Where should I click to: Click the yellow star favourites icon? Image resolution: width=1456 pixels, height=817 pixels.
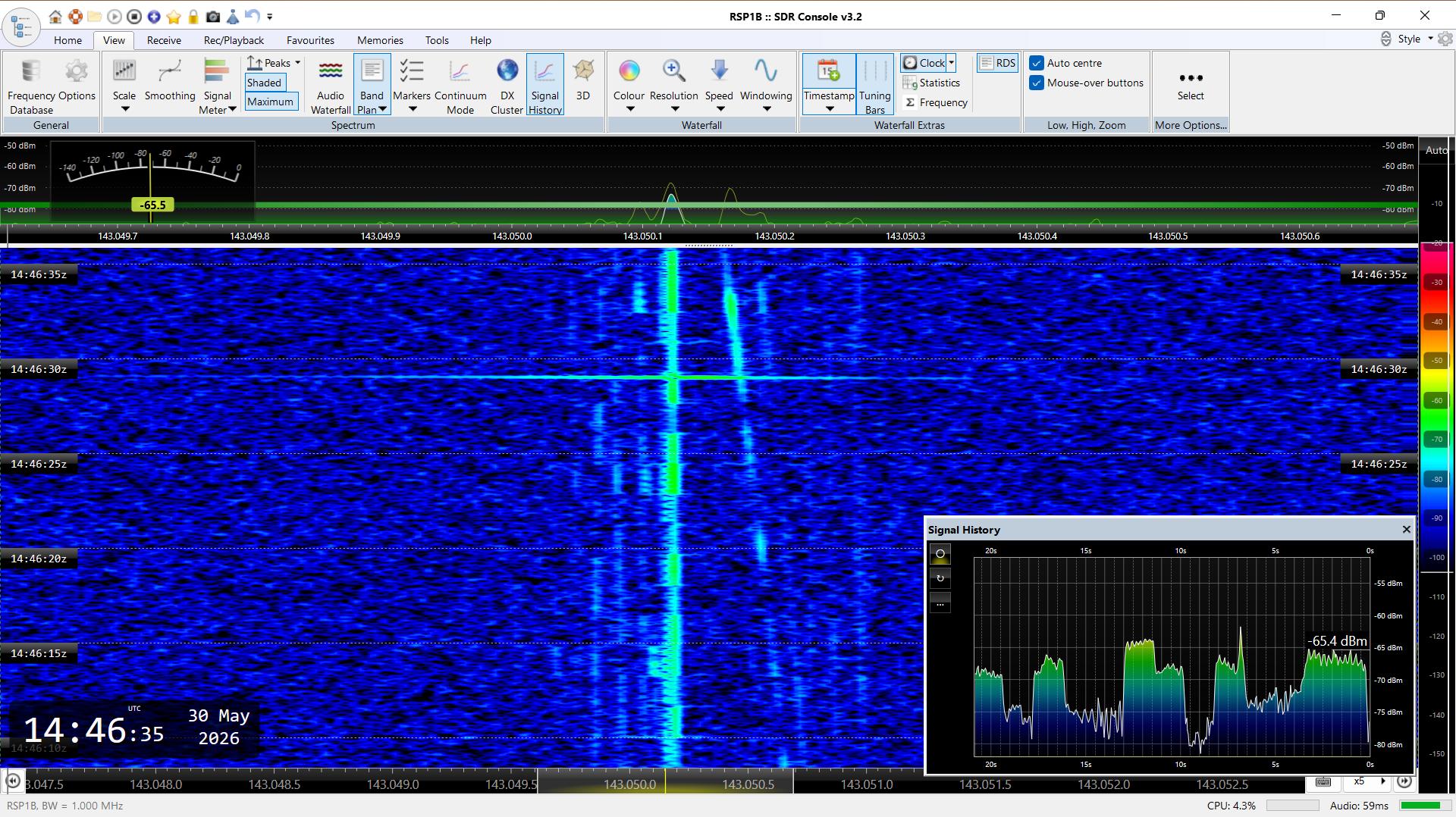[174, 16]
